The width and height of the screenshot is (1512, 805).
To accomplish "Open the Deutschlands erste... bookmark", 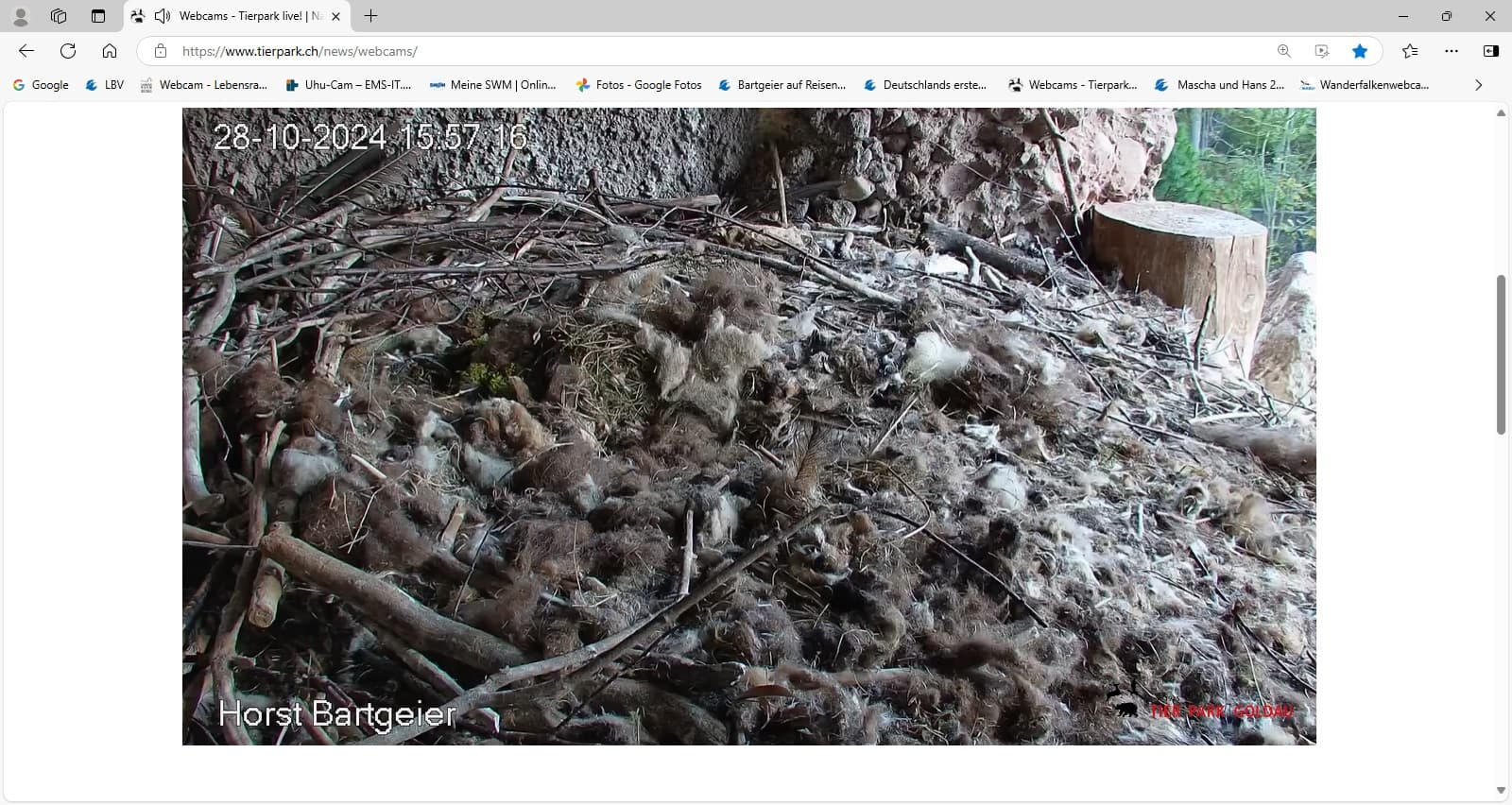I will (925, 85).
